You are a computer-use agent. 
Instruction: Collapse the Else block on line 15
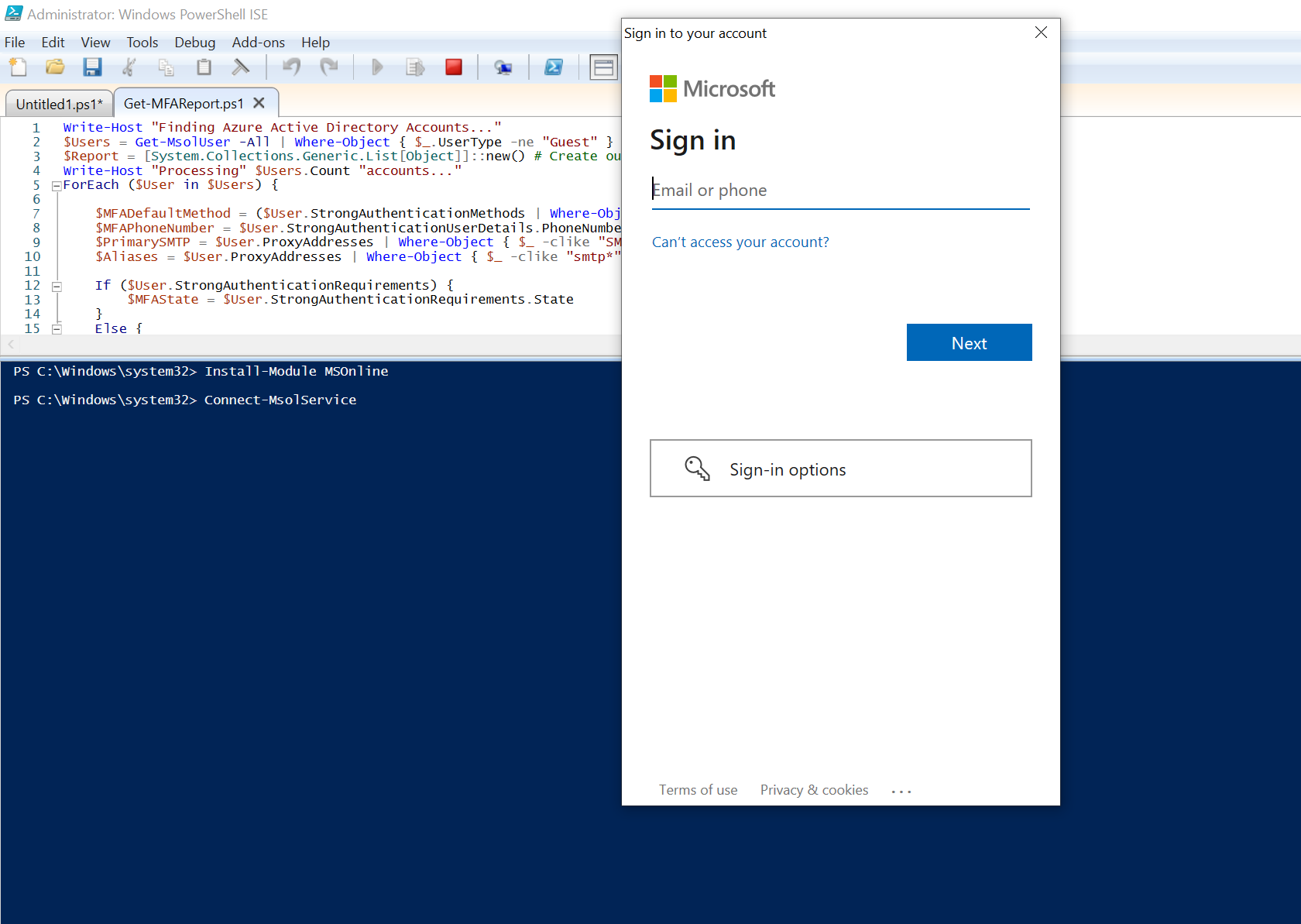tap(57, 329)
